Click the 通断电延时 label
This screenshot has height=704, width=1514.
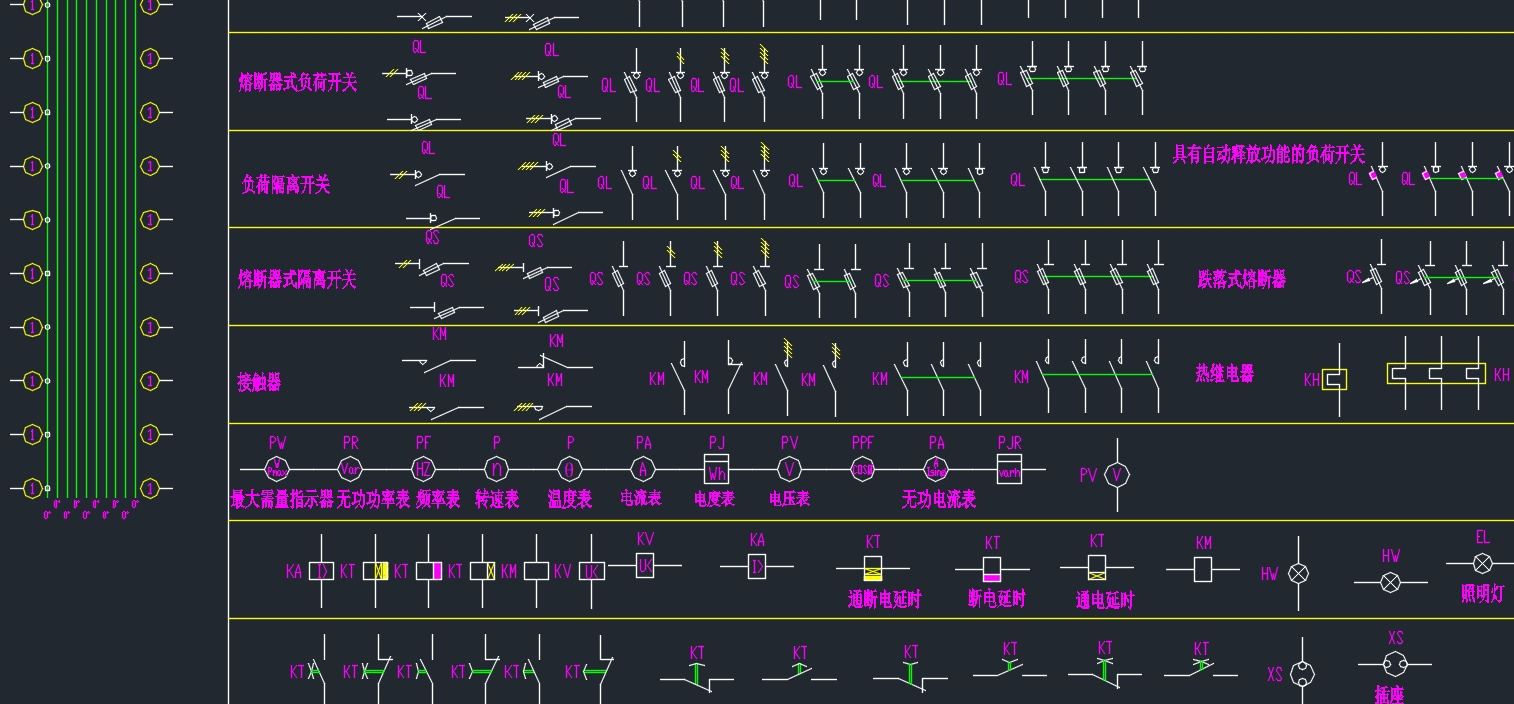[885, 599]
